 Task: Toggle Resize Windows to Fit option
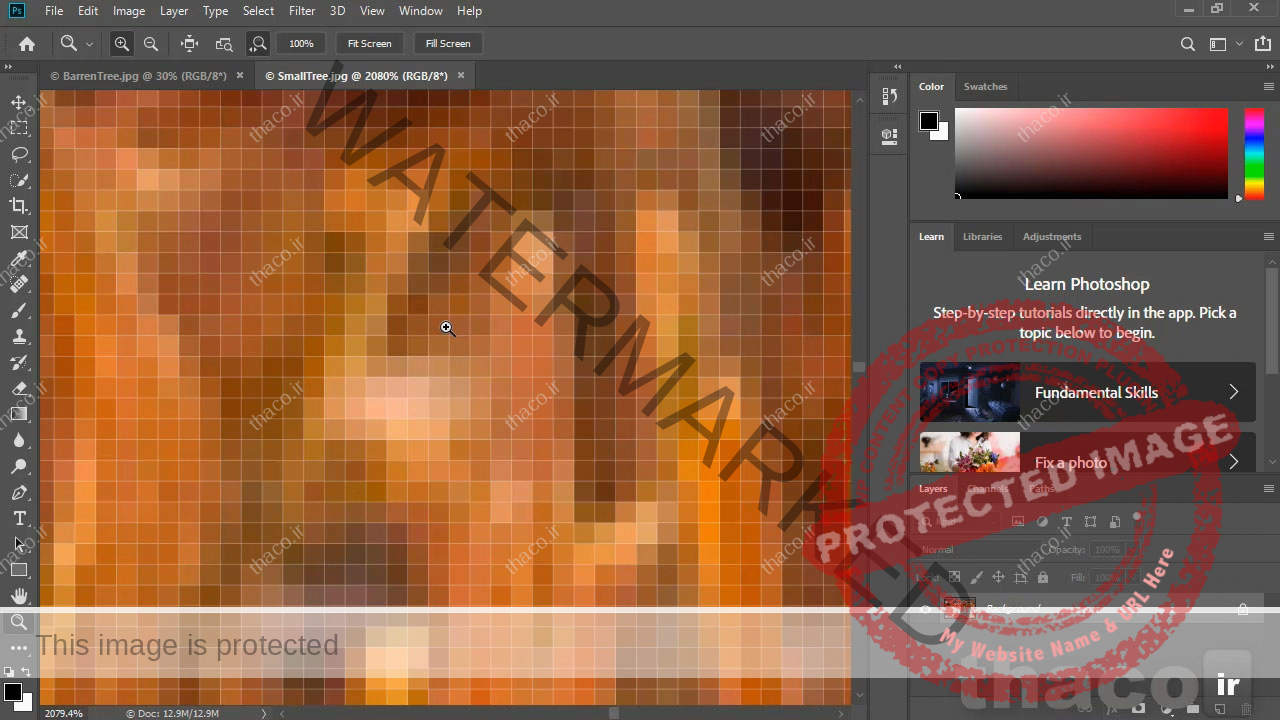(189, 43)
